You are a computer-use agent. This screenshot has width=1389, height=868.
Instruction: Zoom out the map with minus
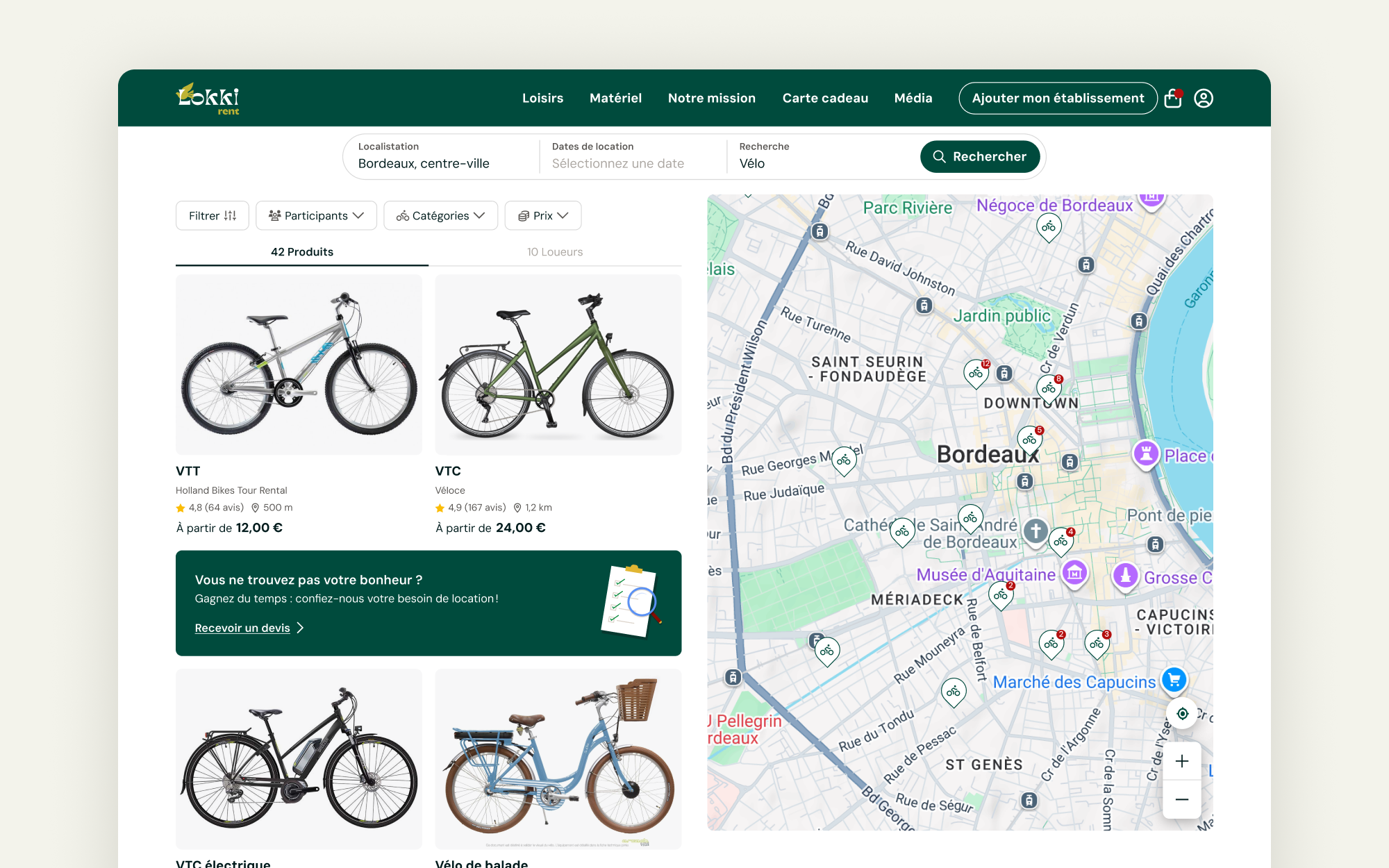[x=1182, y=799]
